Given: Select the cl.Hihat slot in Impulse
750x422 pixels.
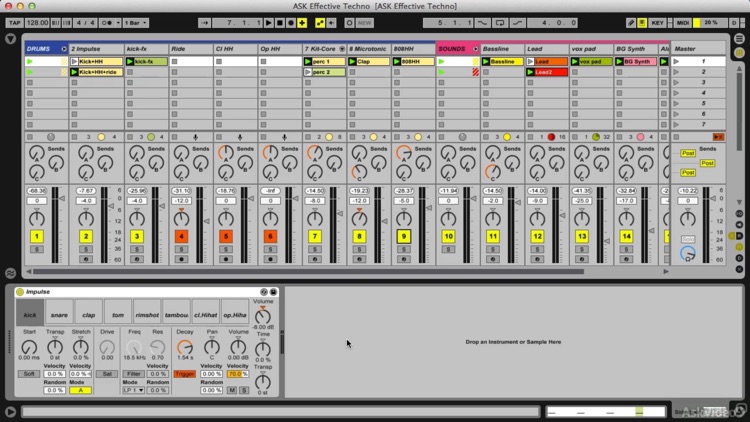Looking at the screenshot, I should click(206, 312).
